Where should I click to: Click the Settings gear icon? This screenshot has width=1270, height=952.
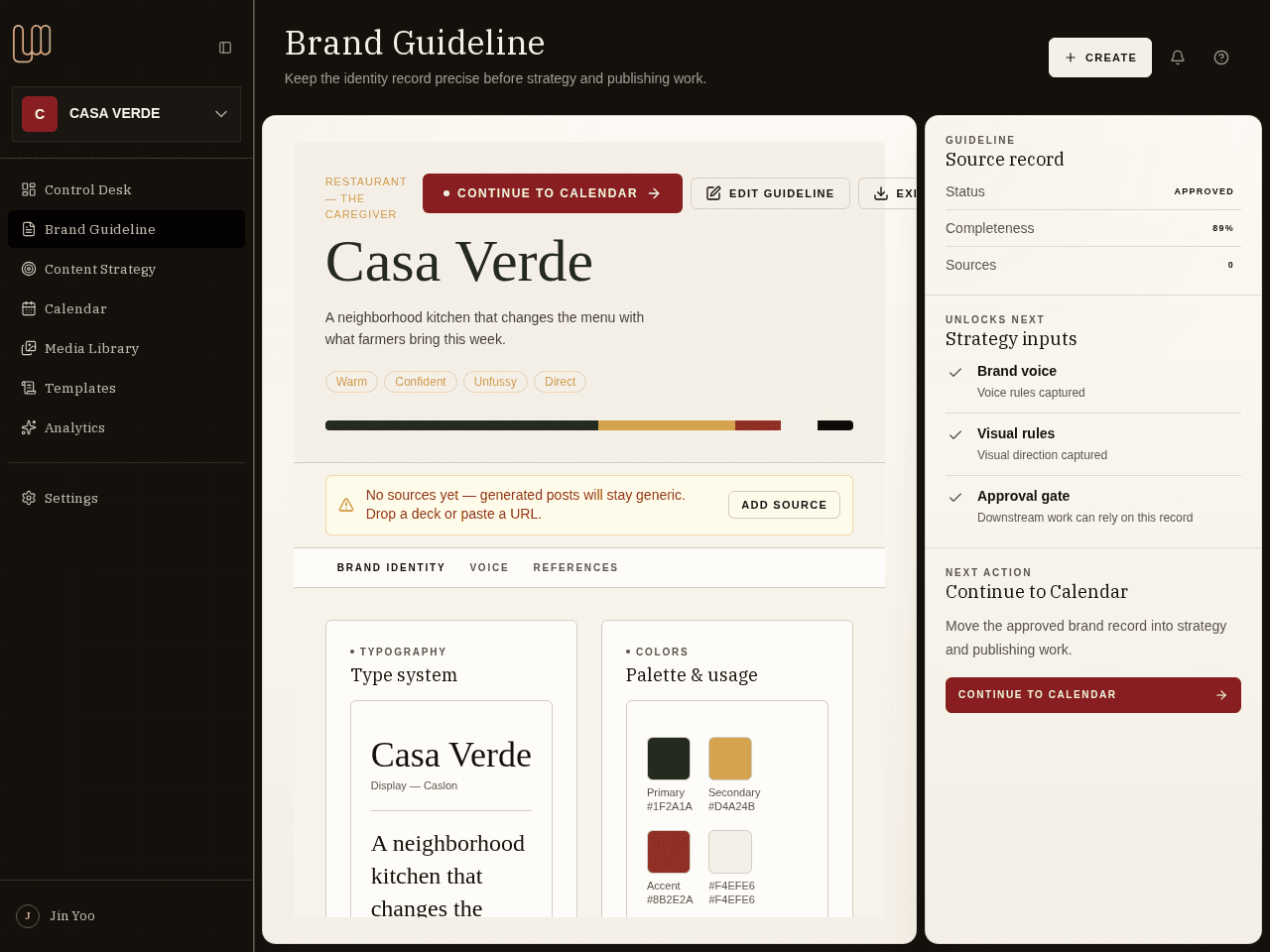(29, 498)
